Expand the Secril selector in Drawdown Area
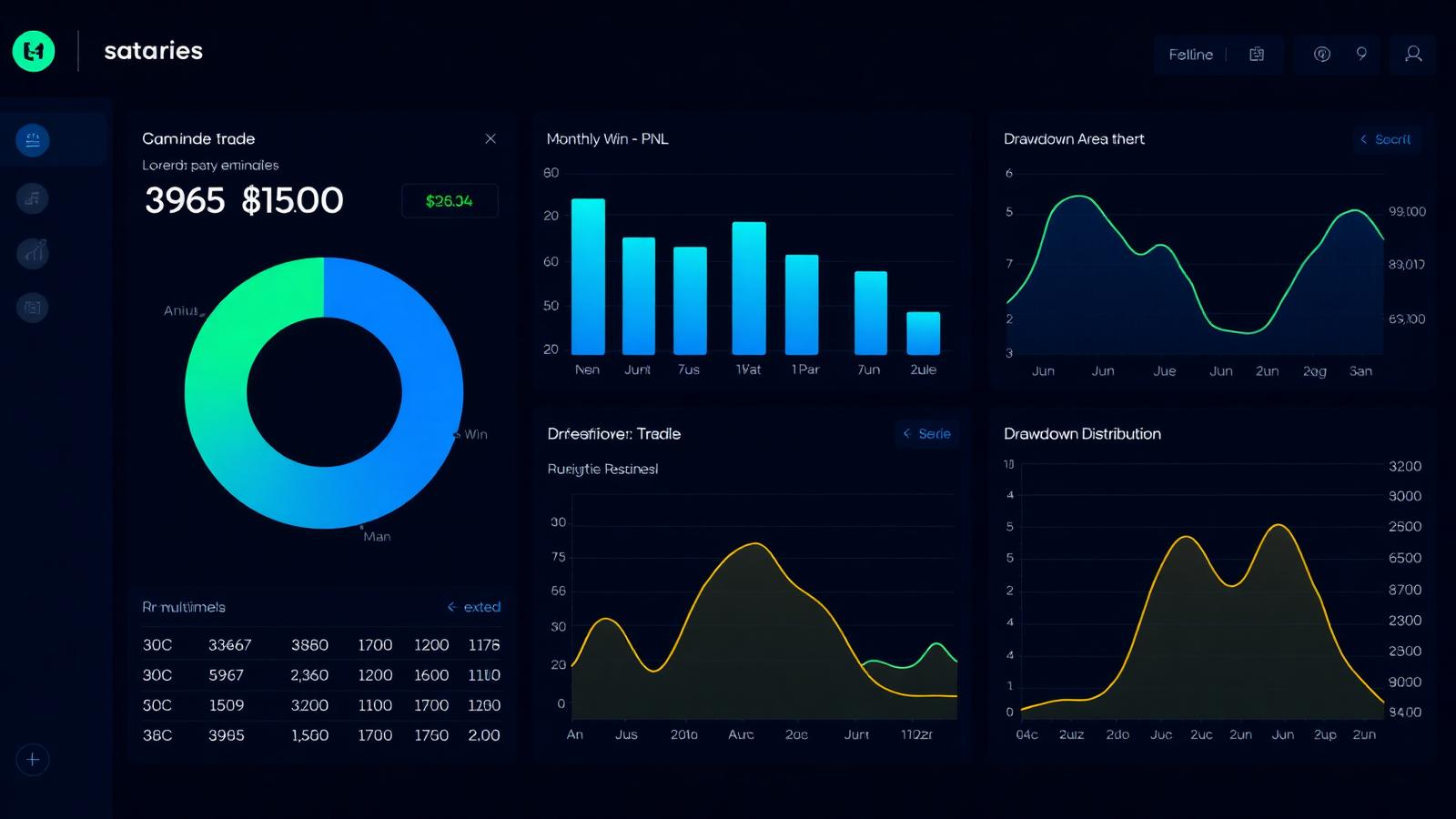 tap(1386, 139)
